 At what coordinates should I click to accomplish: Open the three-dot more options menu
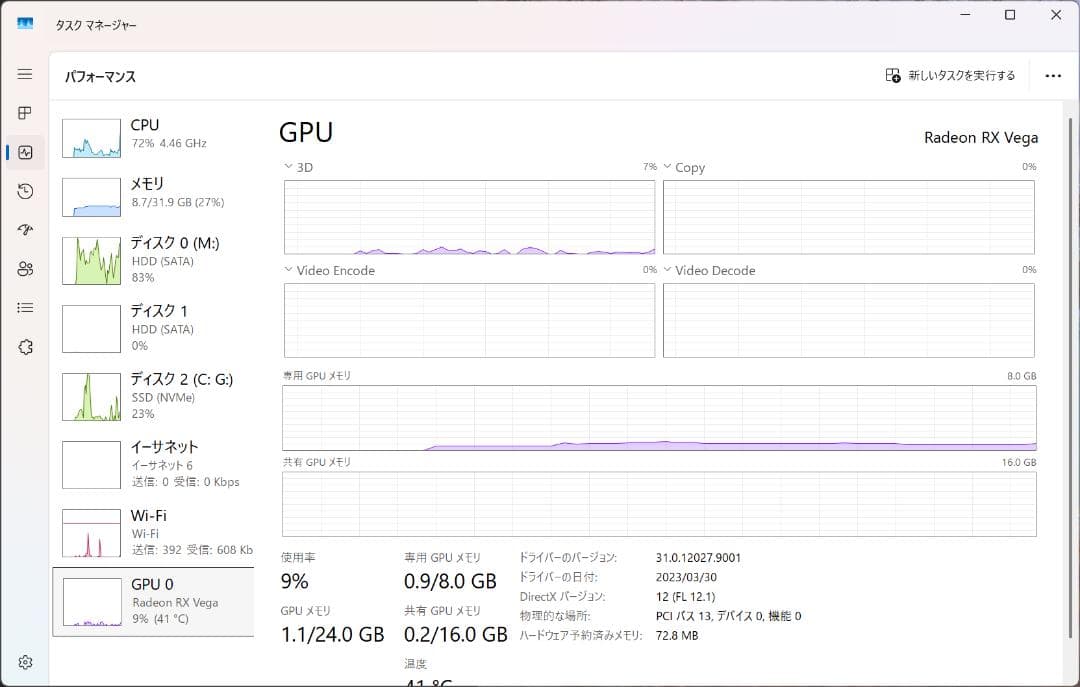pyautogui.click(x=1052, y=75)
